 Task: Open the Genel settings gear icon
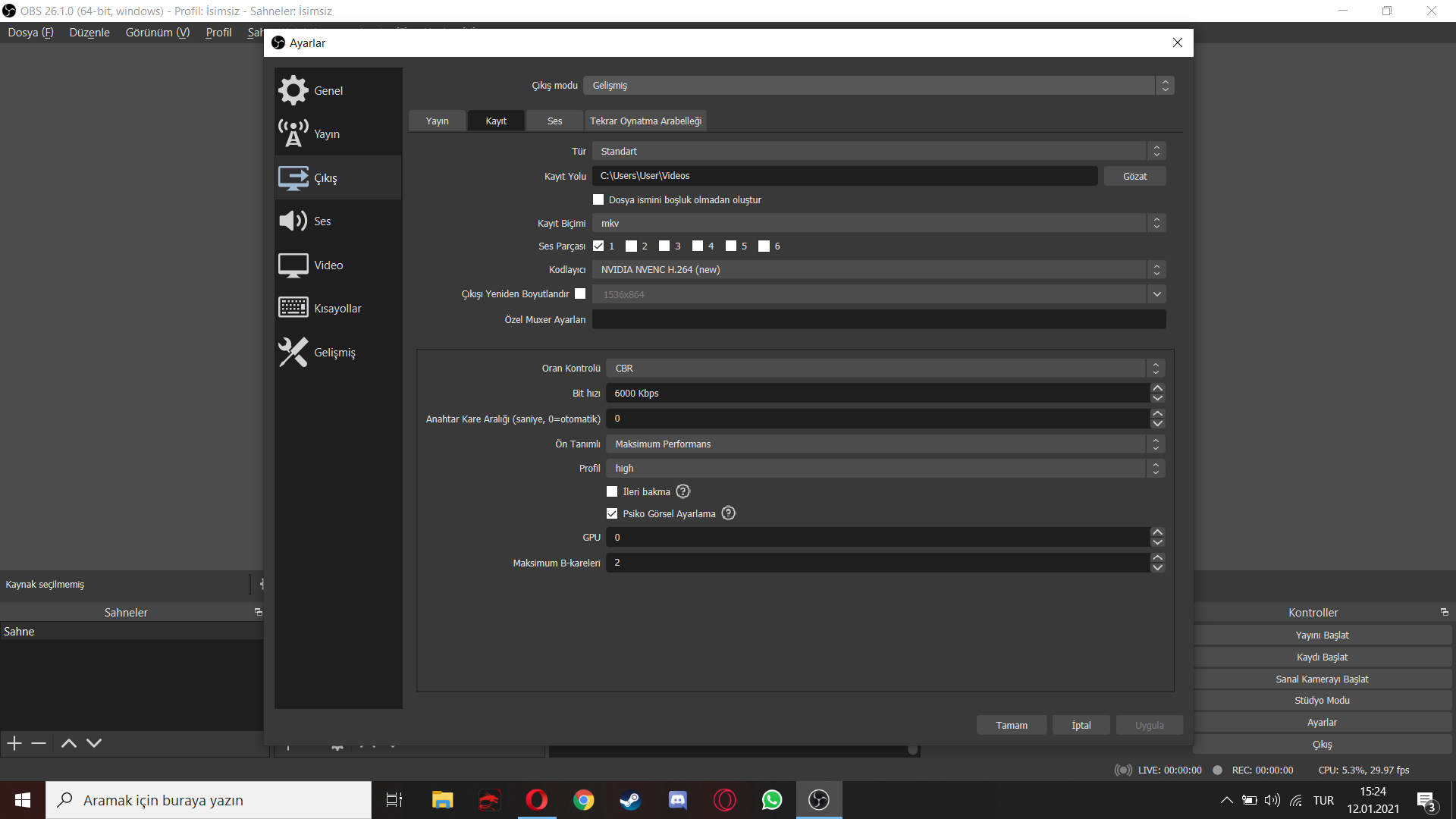pyautogui.click(x=293, y=90)
